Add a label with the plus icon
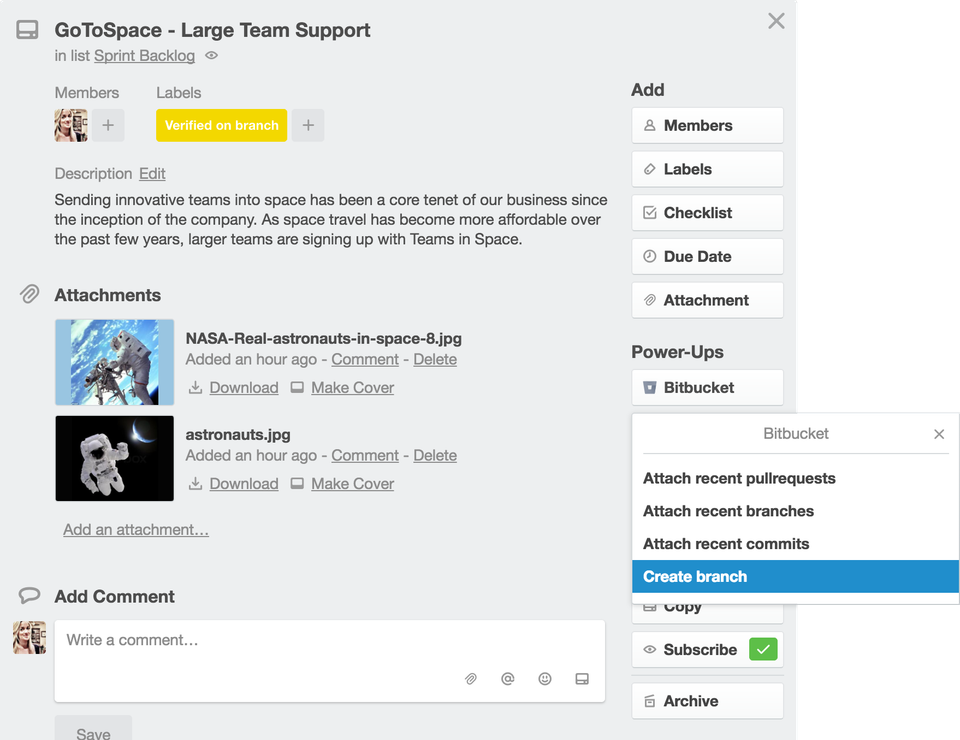960x740 pixels. 308,126
